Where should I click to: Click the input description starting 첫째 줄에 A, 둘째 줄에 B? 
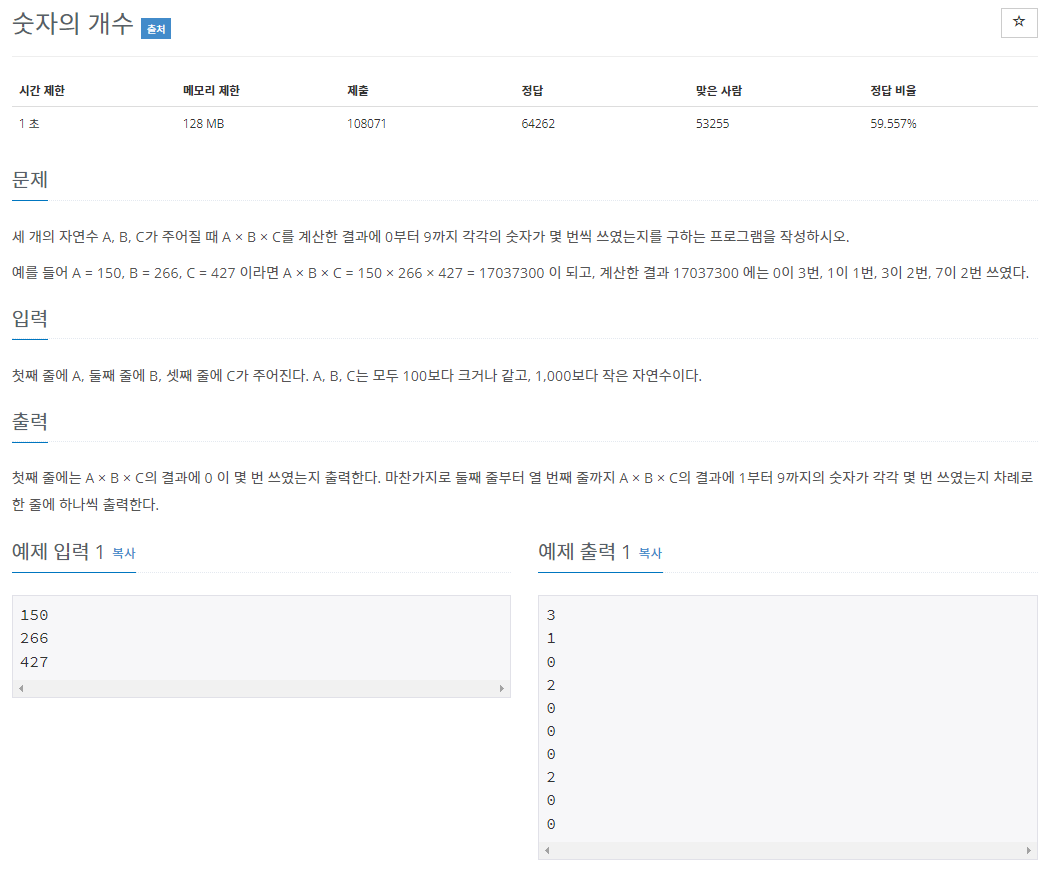tap(357, 376)
